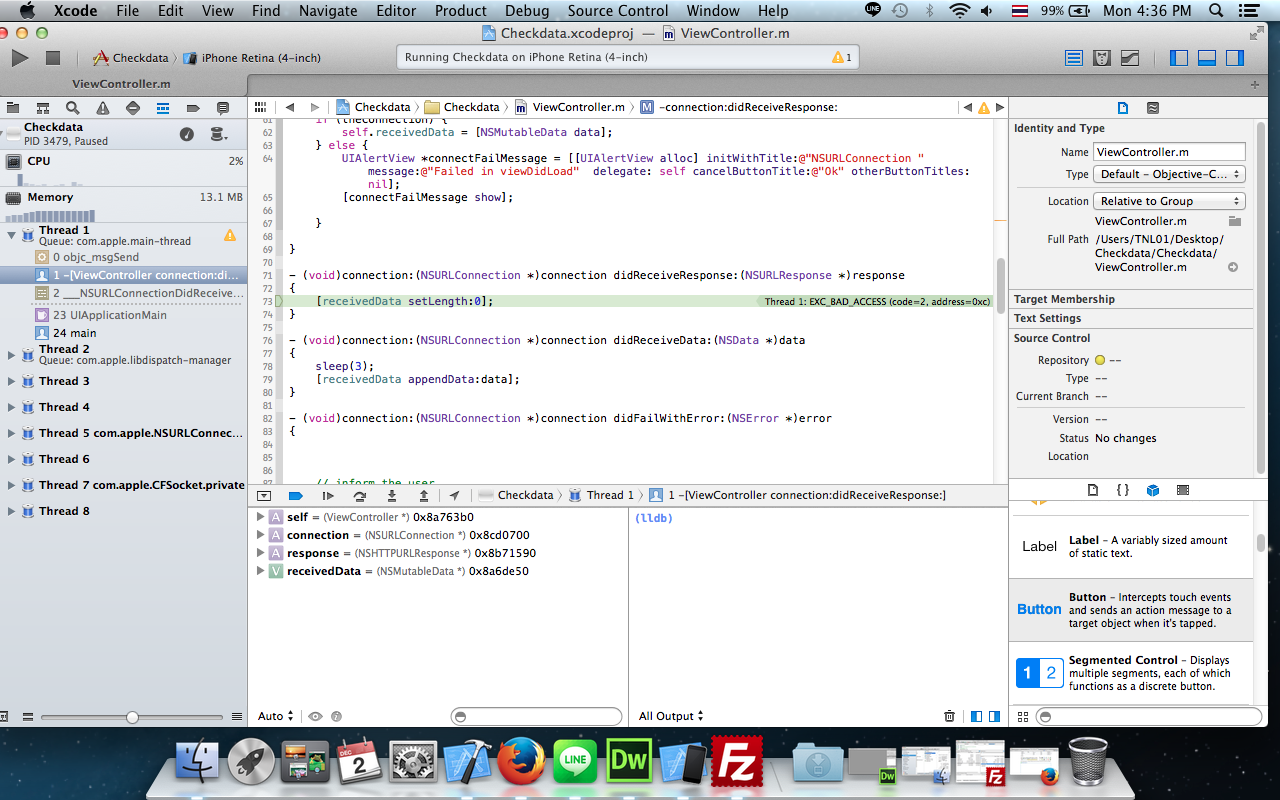Screen dimensions: 1280x800
Task: Click the Step out debug icon
Action: [x=424, y=495]
